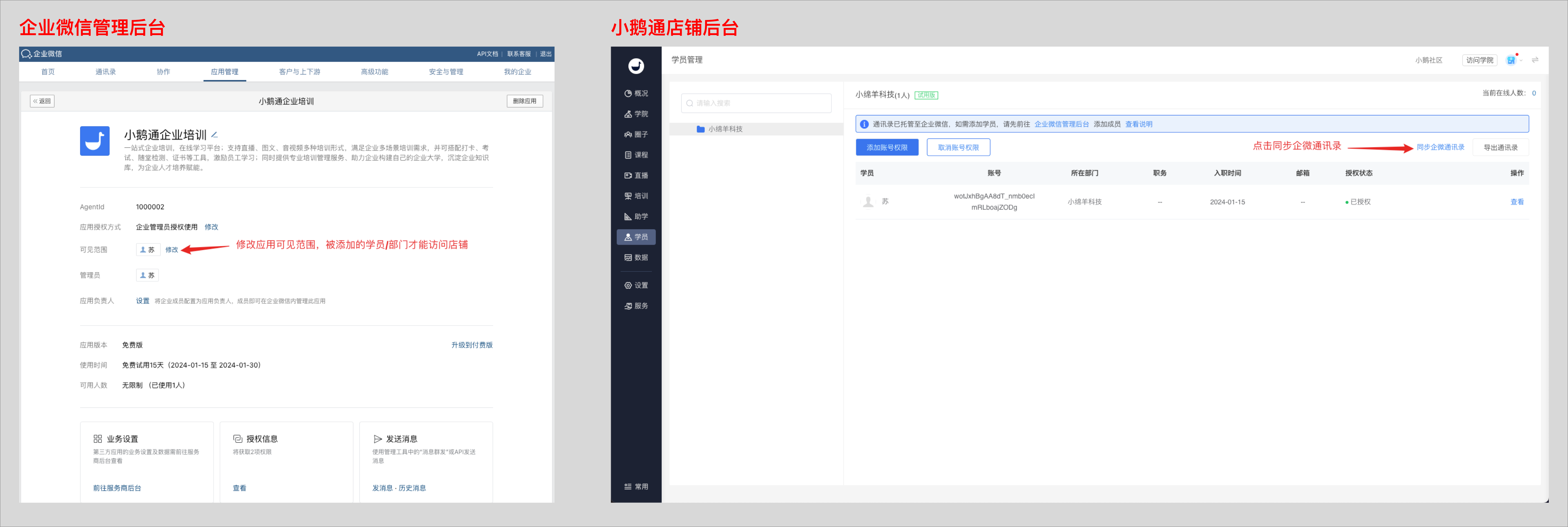The image size is (1568, 527).
Task: Switch to 客户与上下游 tab
Action: tap(299, 72)
